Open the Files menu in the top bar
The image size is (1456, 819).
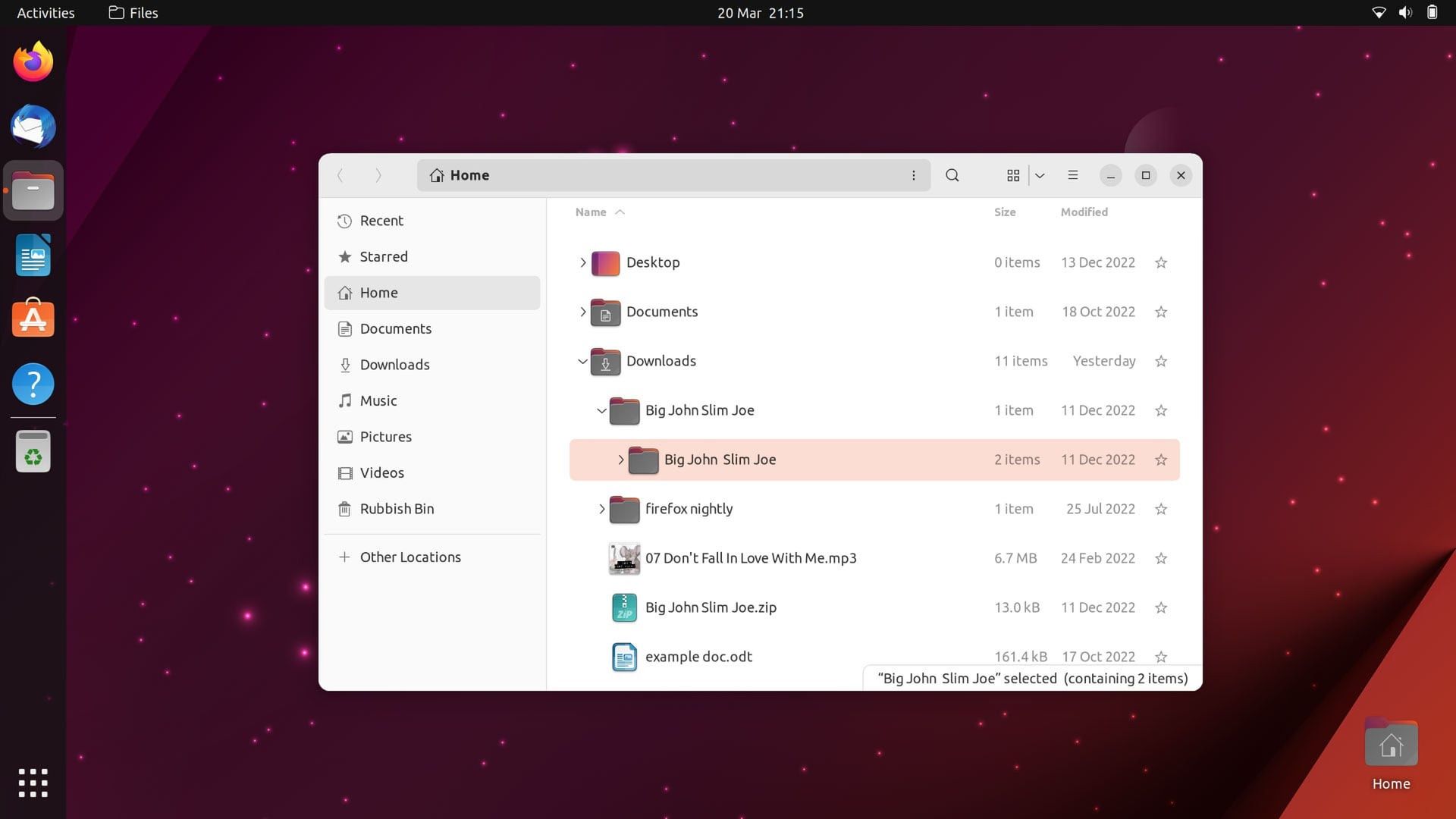click(133, 12)
